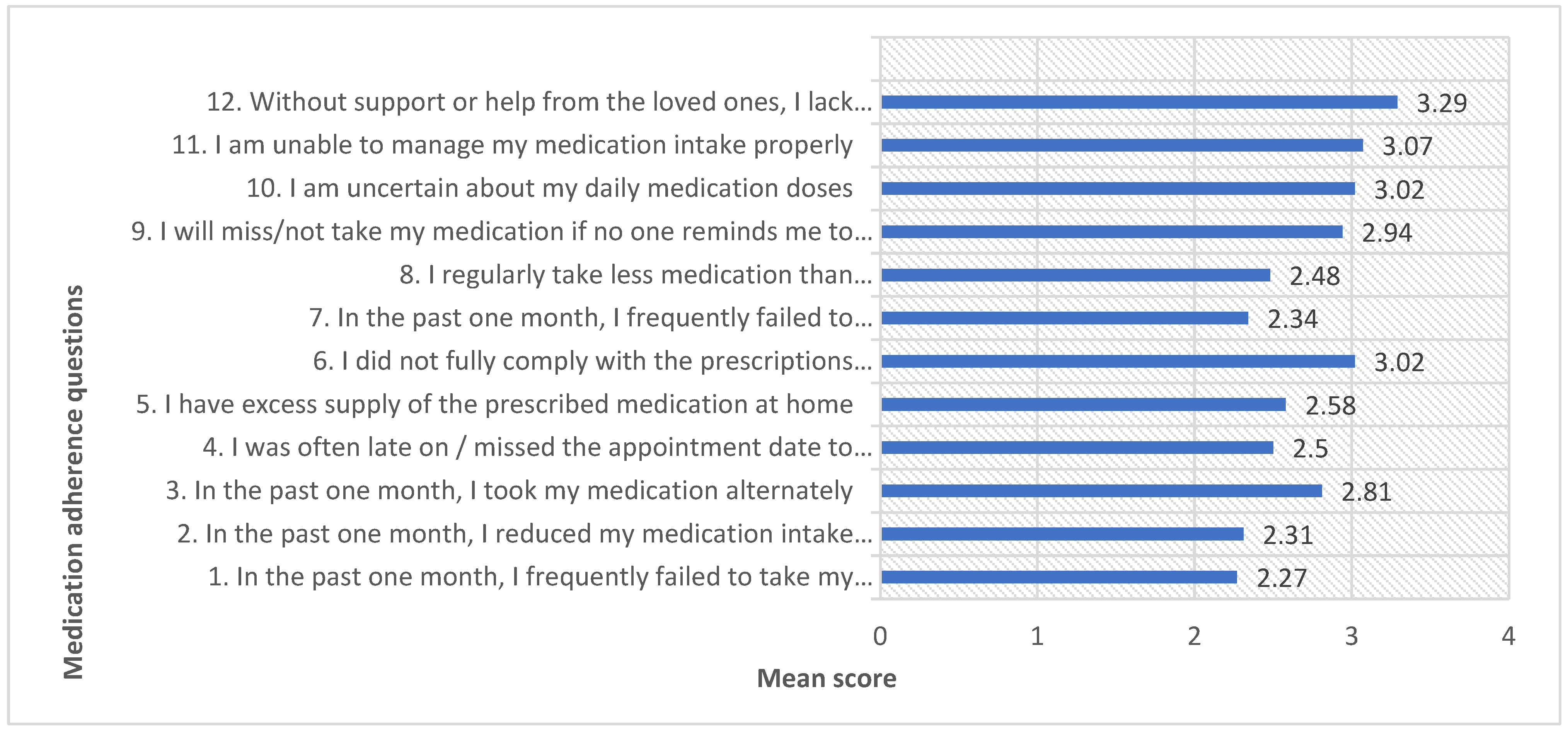The width and height of the screenshot is (1568, 730).
Task: Click the 4 tick label on the x-axis
Action: tap(1508, 637)
